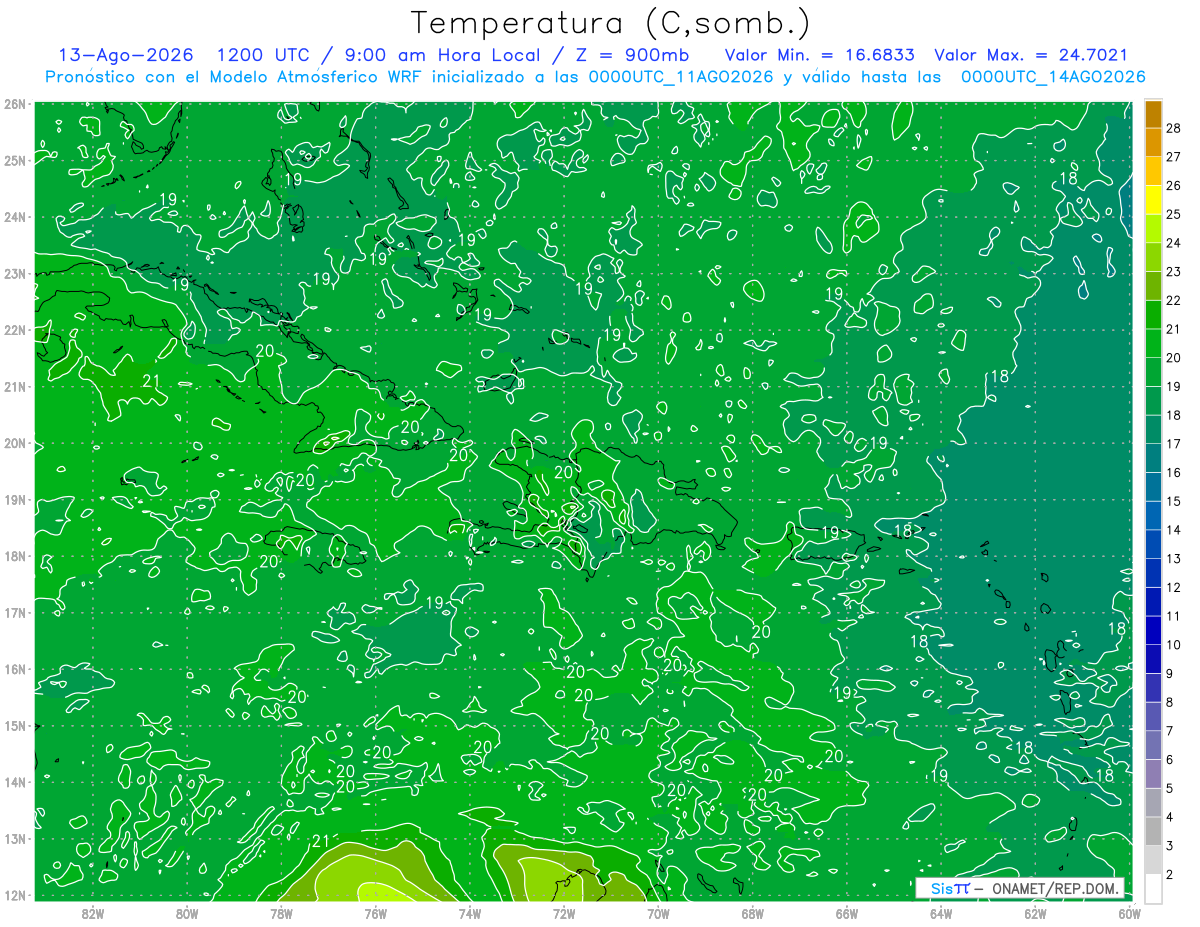This screenshot has width=1200, height=927.
Task: Click longitude axis label "66W"
Action: (846, 913)
